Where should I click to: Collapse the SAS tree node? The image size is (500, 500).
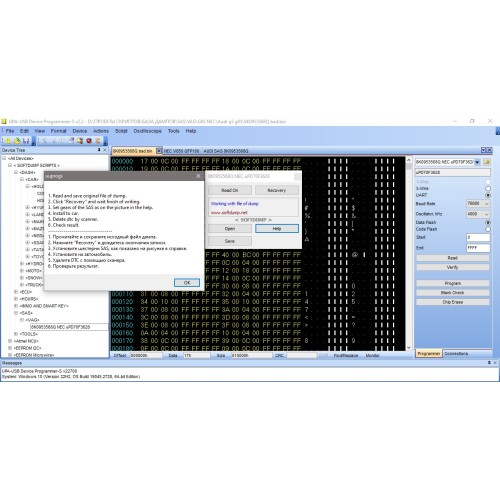[x=16, y=313]
